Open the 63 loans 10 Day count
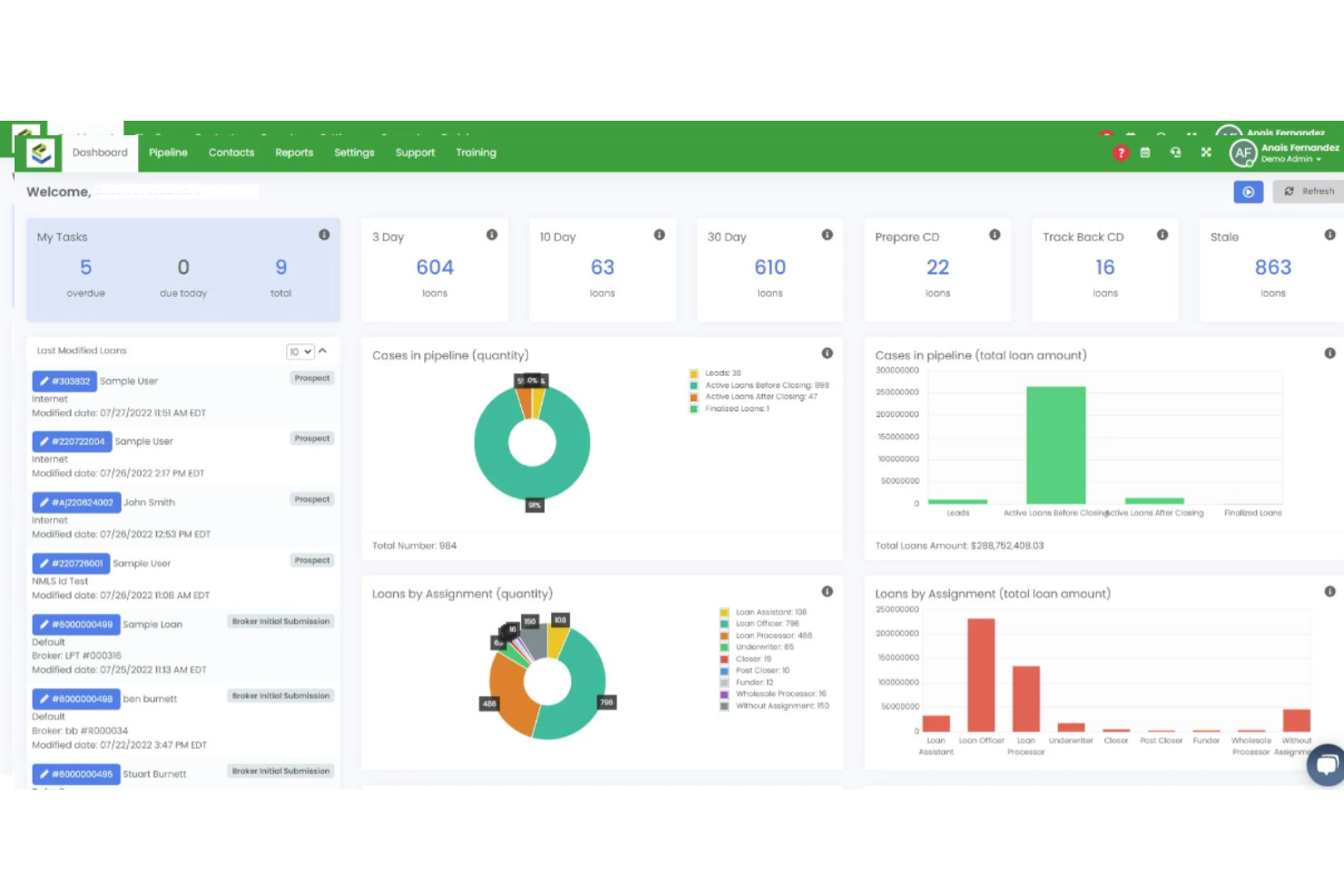 coord(603,268)
